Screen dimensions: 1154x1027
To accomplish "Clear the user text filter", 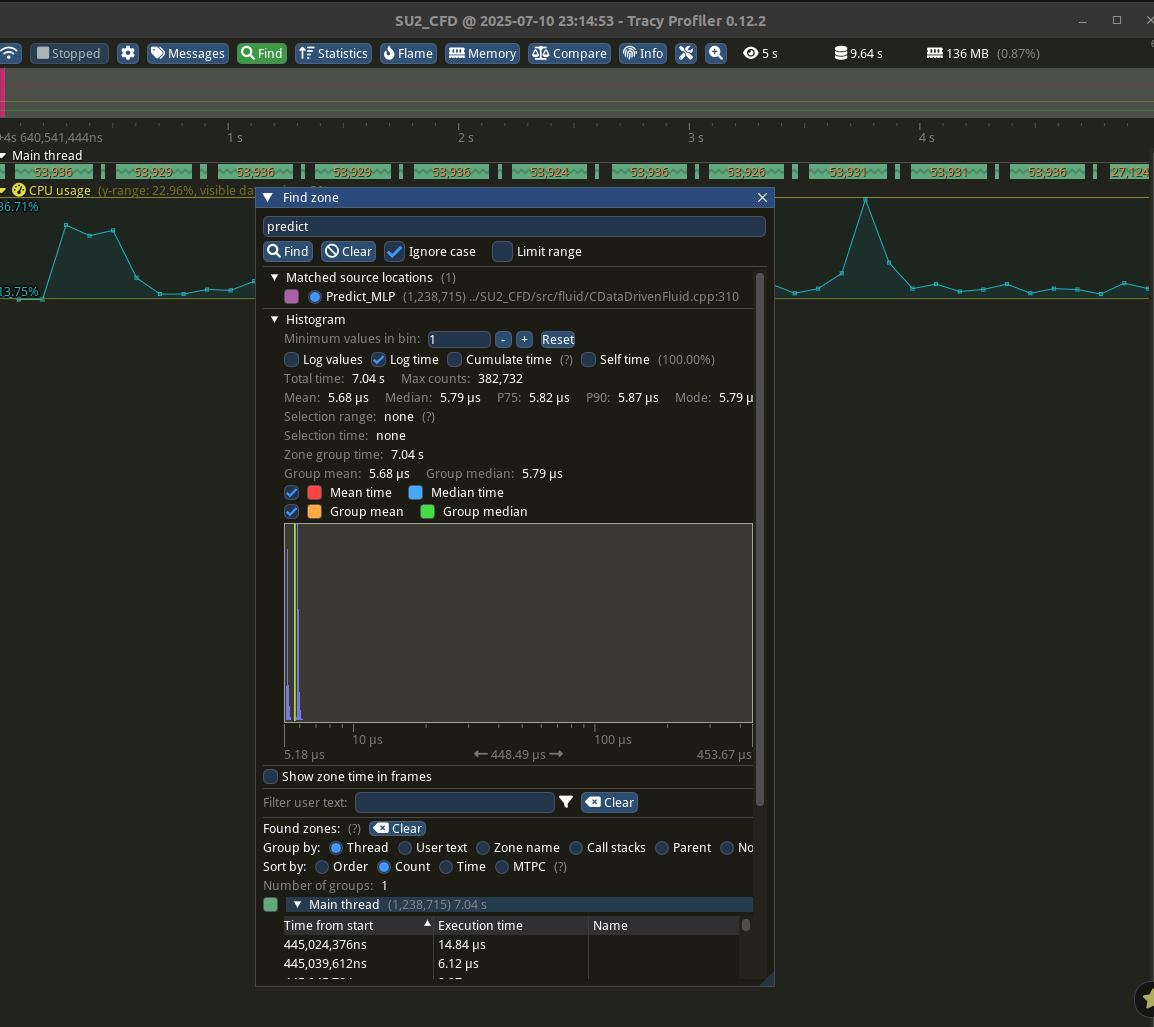I will click(609, 802).
